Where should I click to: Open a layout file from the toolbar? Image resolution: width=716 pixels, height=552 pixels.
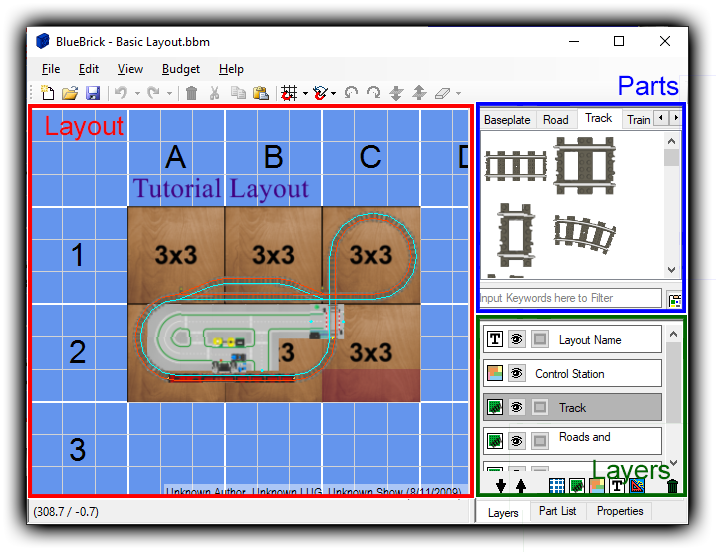[70, 93]
